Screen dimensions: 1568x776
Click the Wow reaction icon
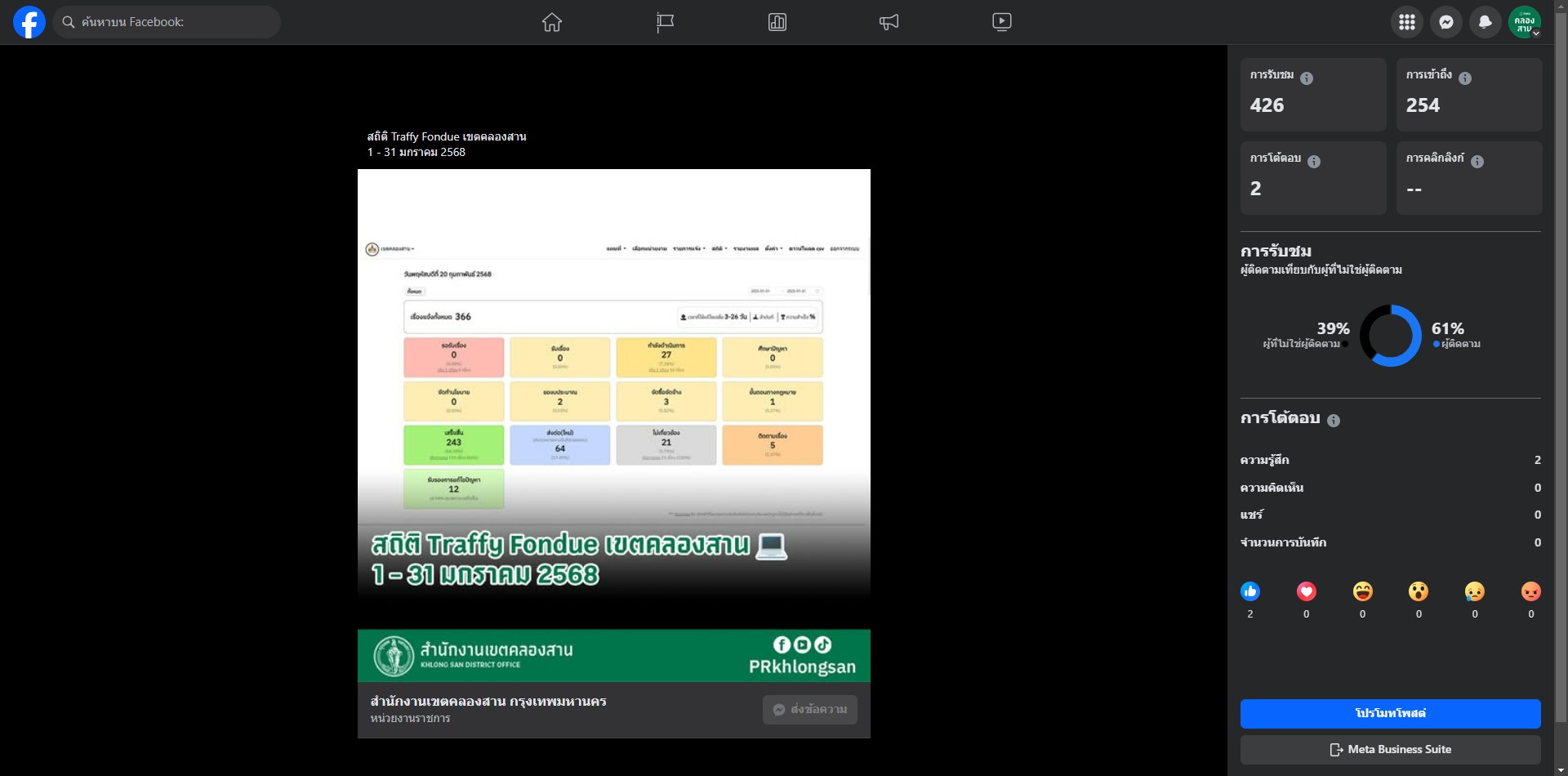pos(1419,591)
